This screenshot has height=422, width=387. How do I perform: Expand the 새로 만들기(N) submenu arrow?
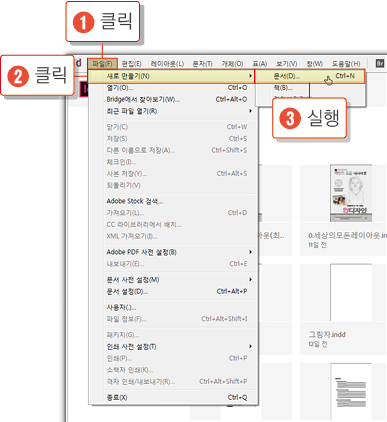pyautogui.click(x=250, y=76)
